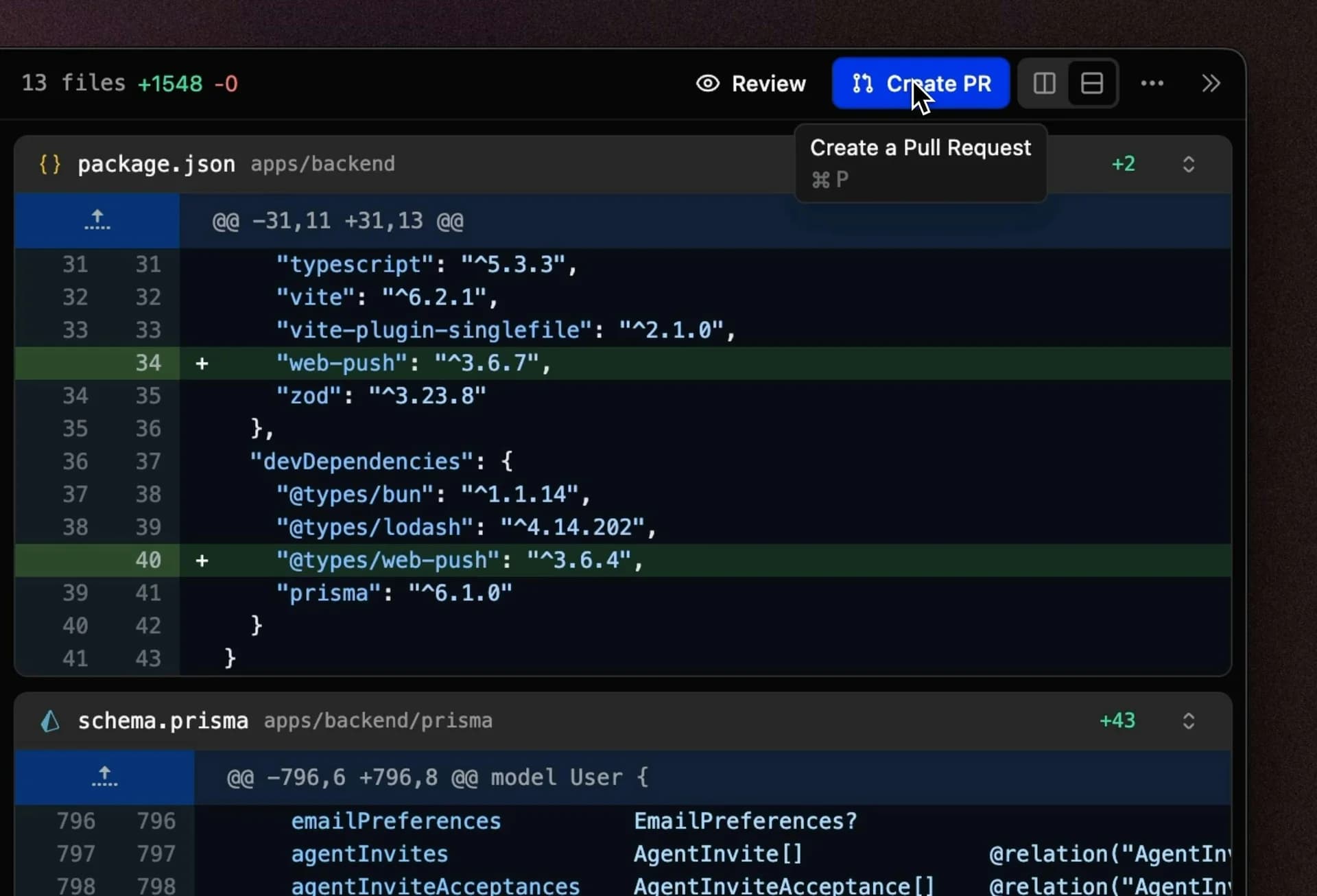Viewport: 1317px width, 896px height.
Task: Click the curly-braces icon beside package.json
Action: [x=47, y=163]
